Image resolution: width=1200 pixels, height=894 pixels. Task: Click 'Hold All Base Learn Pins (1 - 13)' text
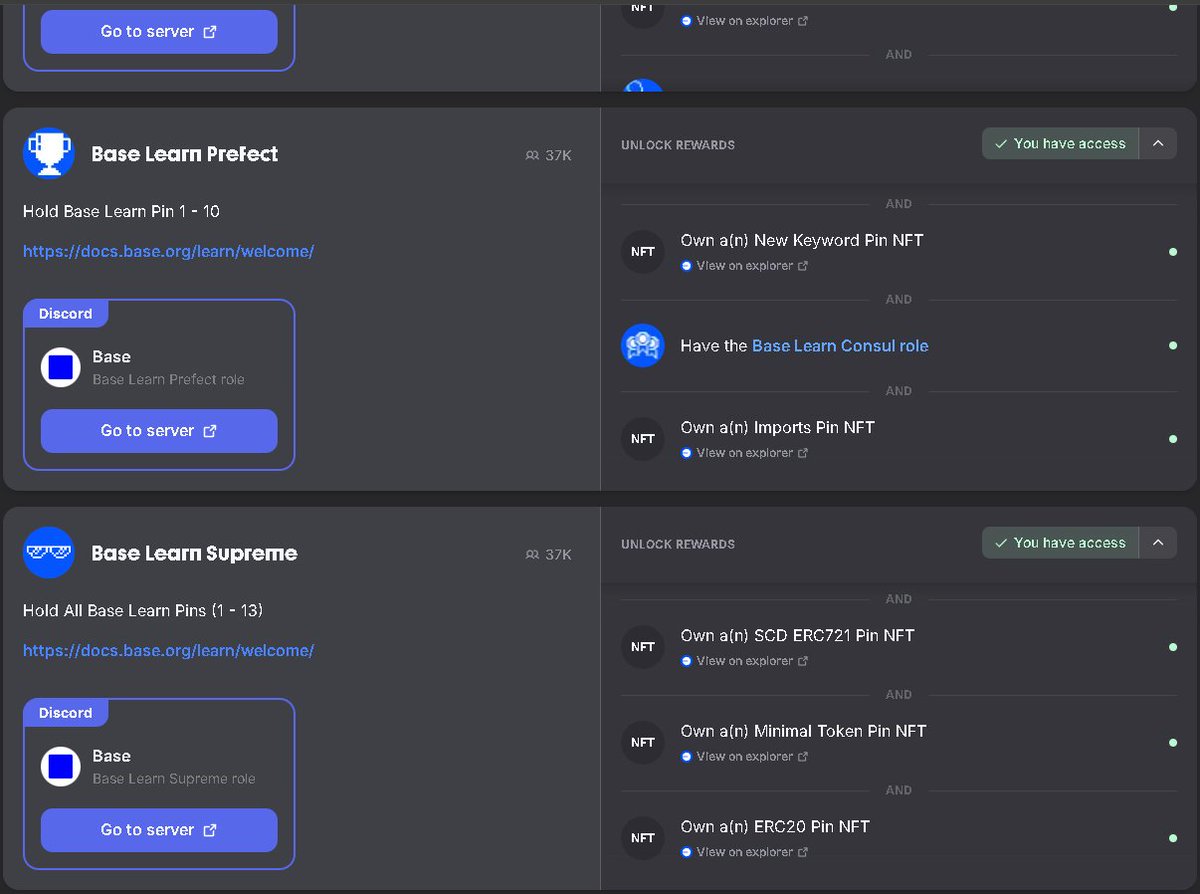click(x=143, y=610)
